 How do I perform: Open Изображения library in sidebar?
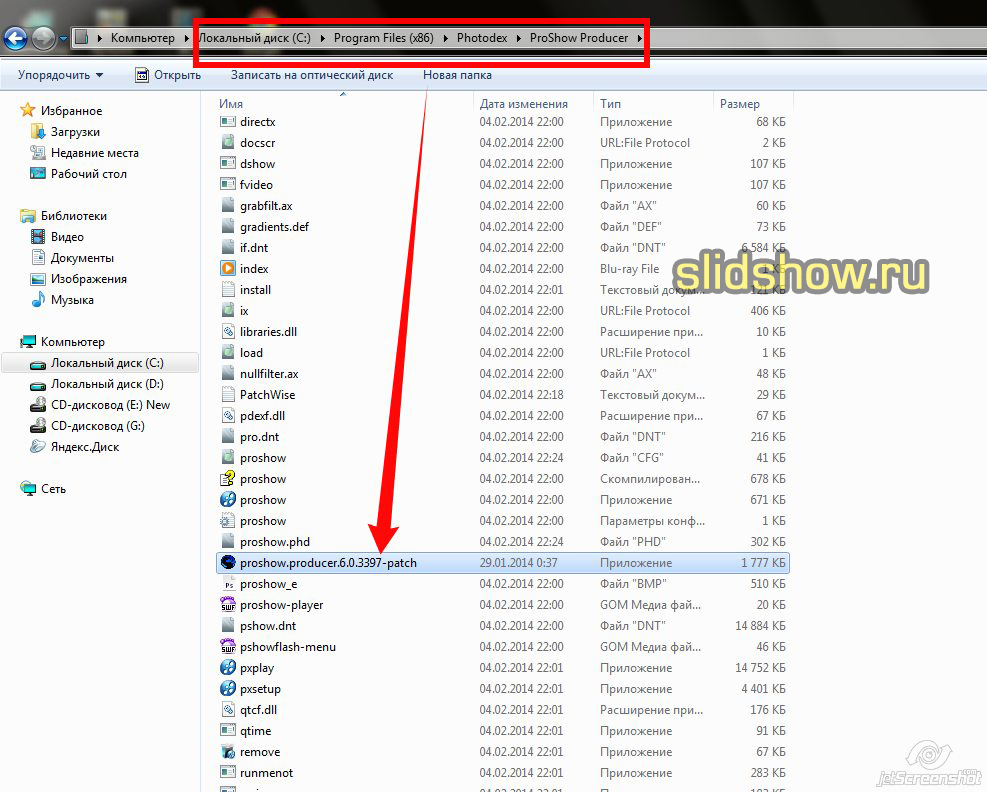(x=89, y=279)
